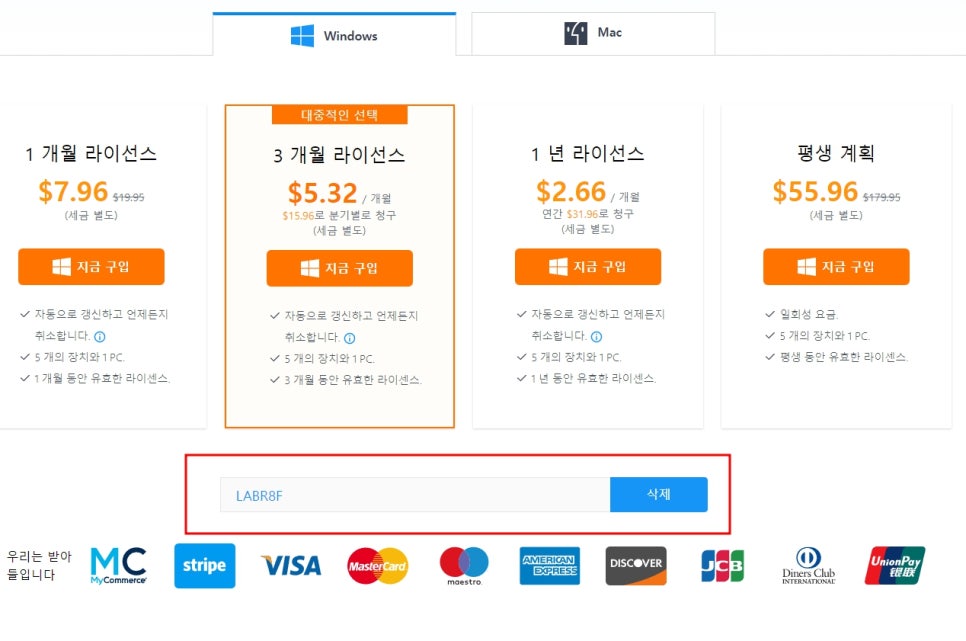Click the UnionPay payment logo

[x=895, y=566]
